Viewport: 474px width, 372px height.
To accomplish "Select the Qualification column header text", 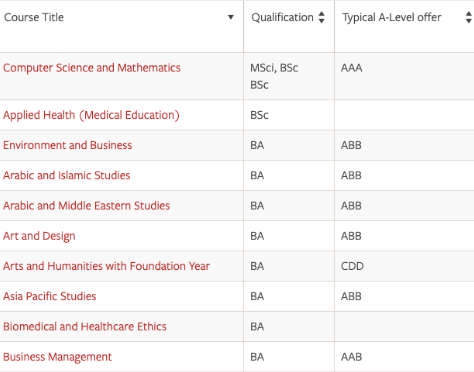I will [x=282, y=17].
